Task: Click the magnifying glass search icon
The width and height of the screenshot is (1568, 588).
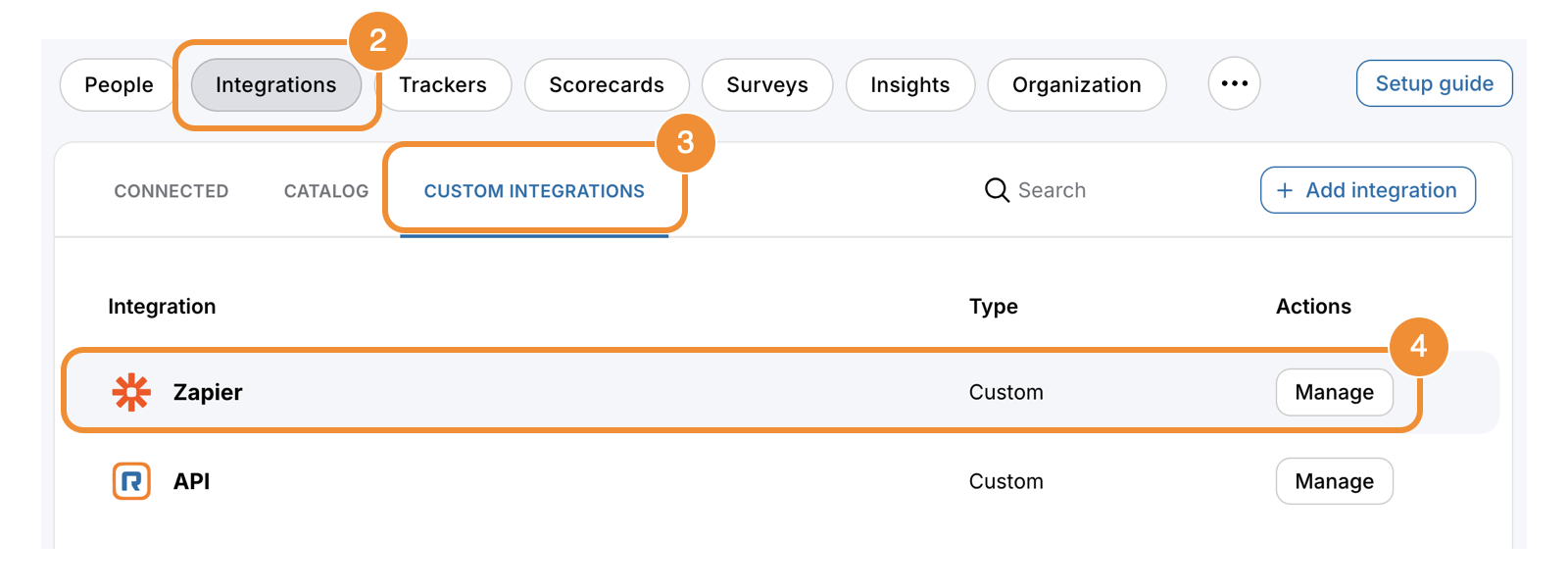Action: 997,190
